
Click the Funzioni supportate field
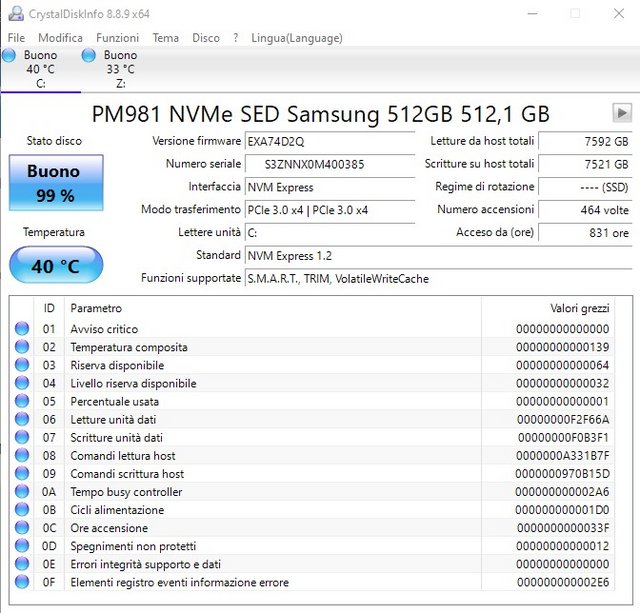[438, 279]
